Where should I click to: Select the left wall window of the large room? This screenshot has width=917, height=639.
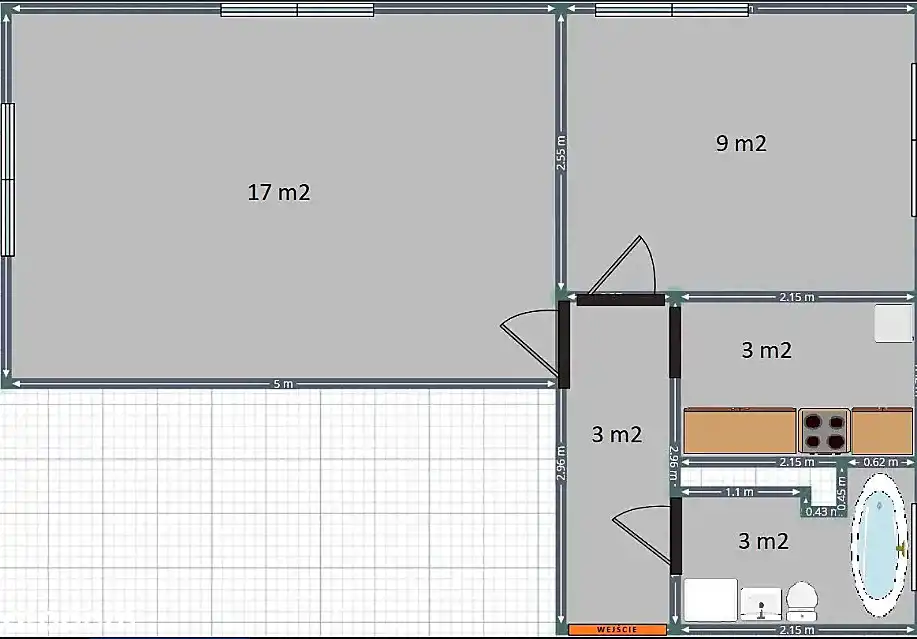click(7, 180)
